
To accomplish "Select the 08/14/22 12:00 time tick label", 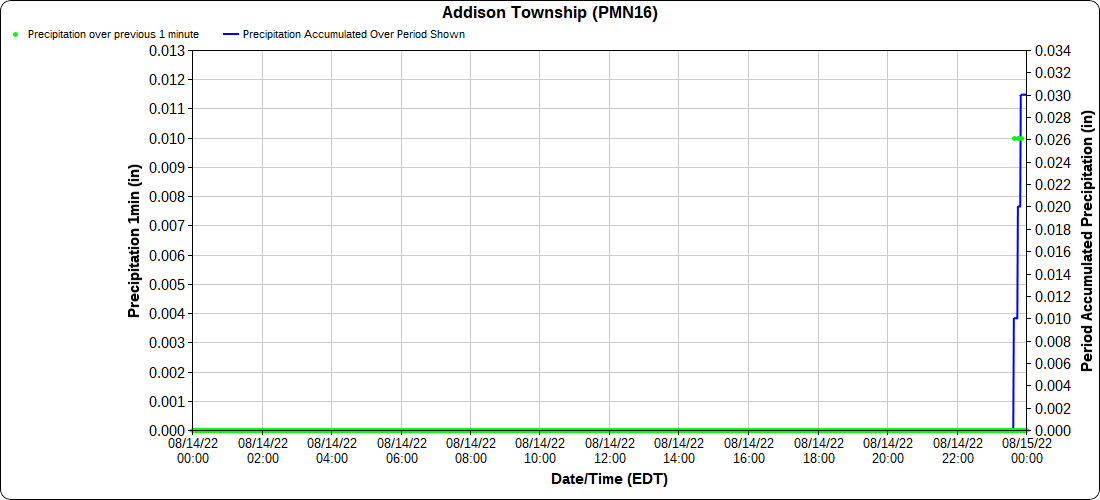I will click(x=609, y=450).
